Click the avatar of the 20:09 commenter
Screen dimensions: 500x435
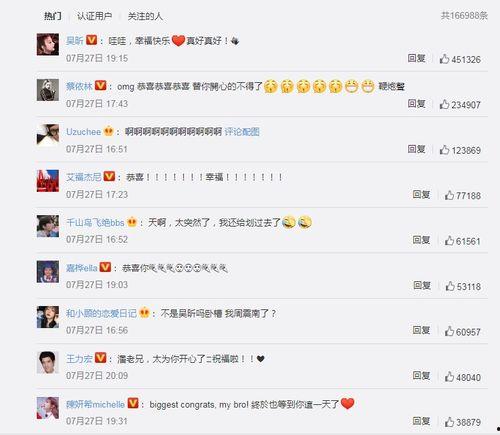coord(48,362)
